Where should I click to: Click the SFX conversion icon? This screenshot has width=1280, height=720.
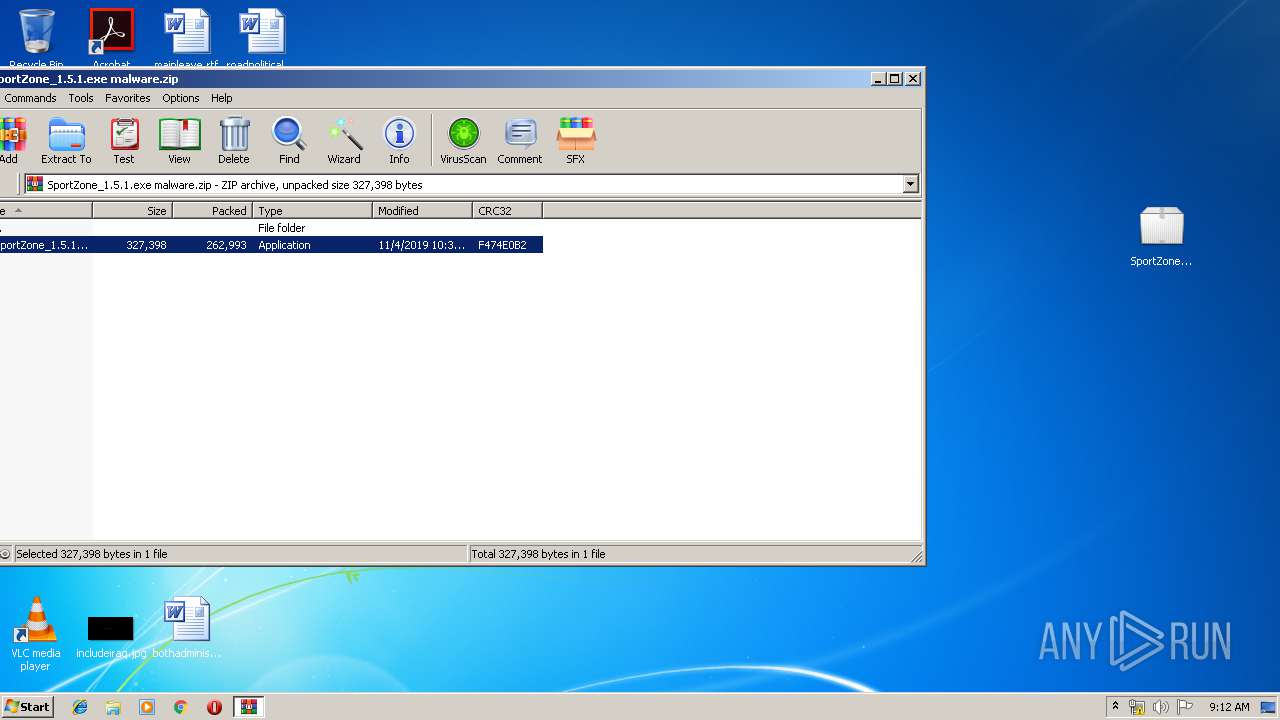(x=576, y=141)
